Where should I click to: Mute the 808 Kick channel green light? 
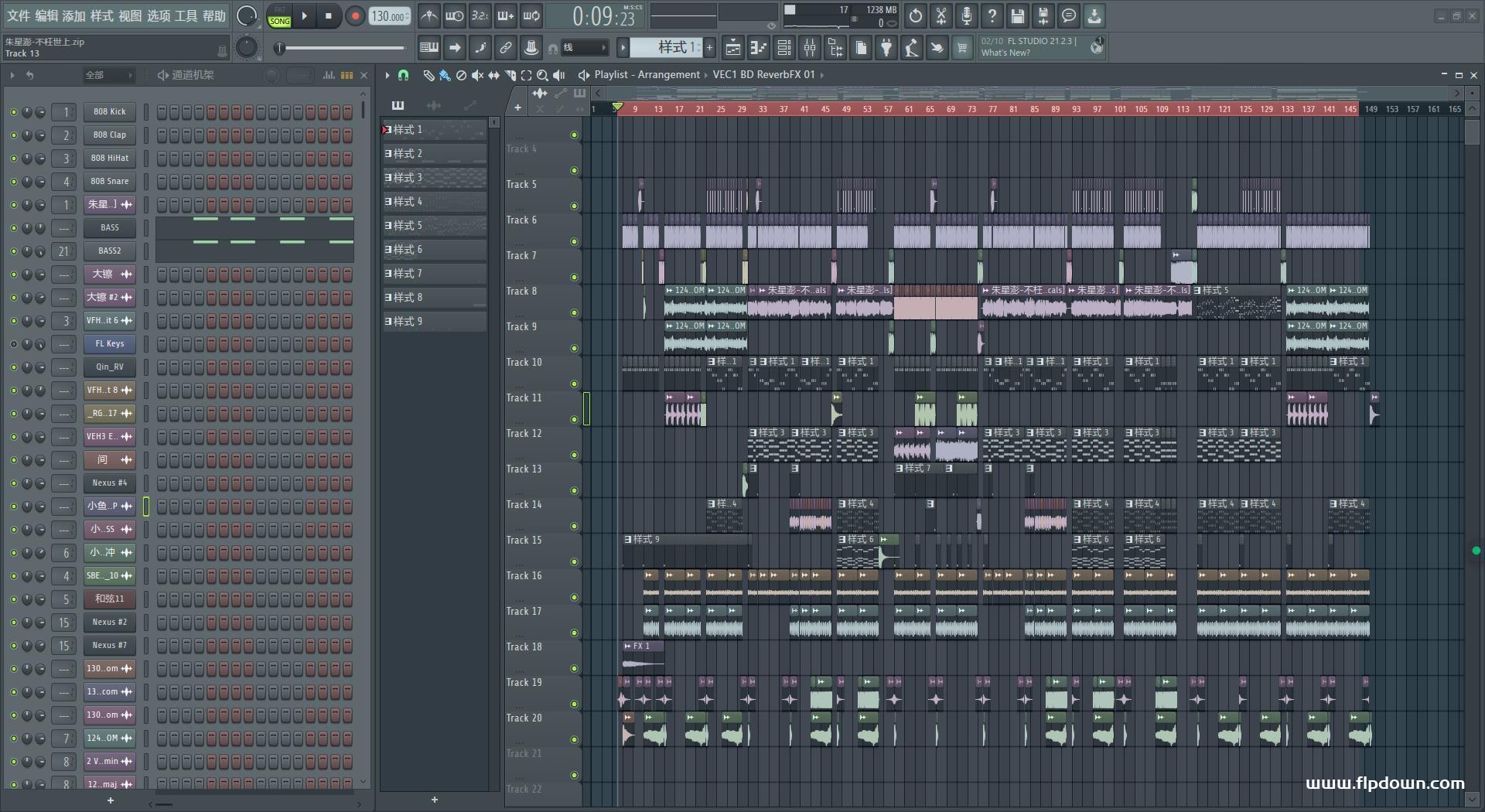click(x=13, y=112)
